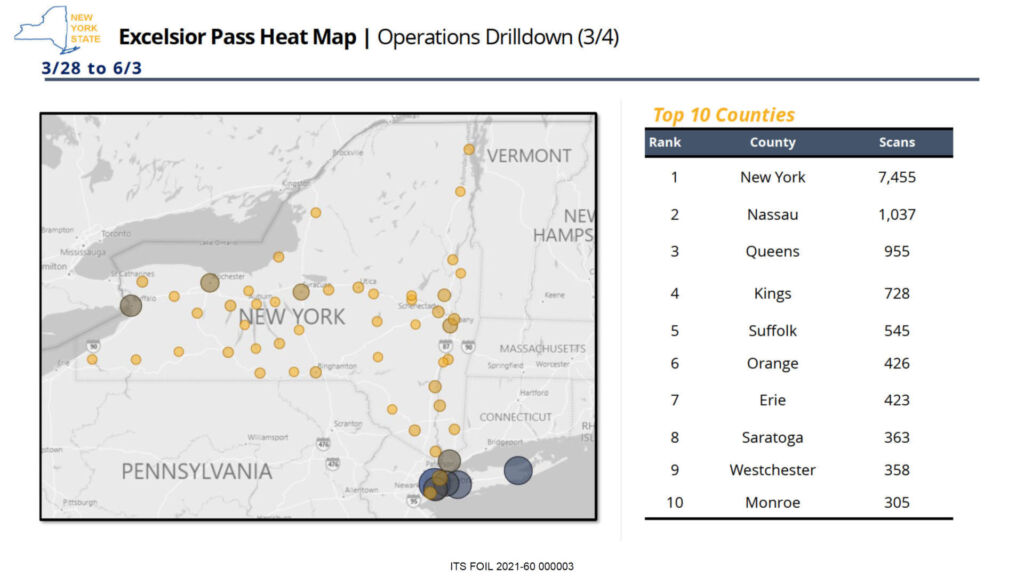Click the "PENNSYLVANIA" label on the map

point(197,472)
